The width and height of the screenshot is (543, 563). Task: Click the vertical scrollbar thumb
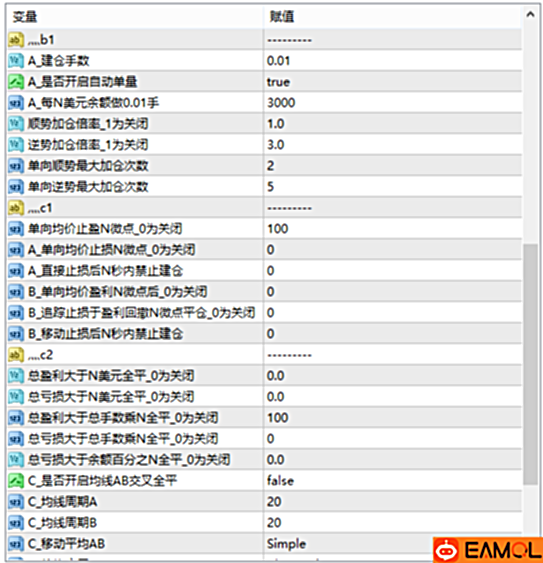click(x=530, y=364)
